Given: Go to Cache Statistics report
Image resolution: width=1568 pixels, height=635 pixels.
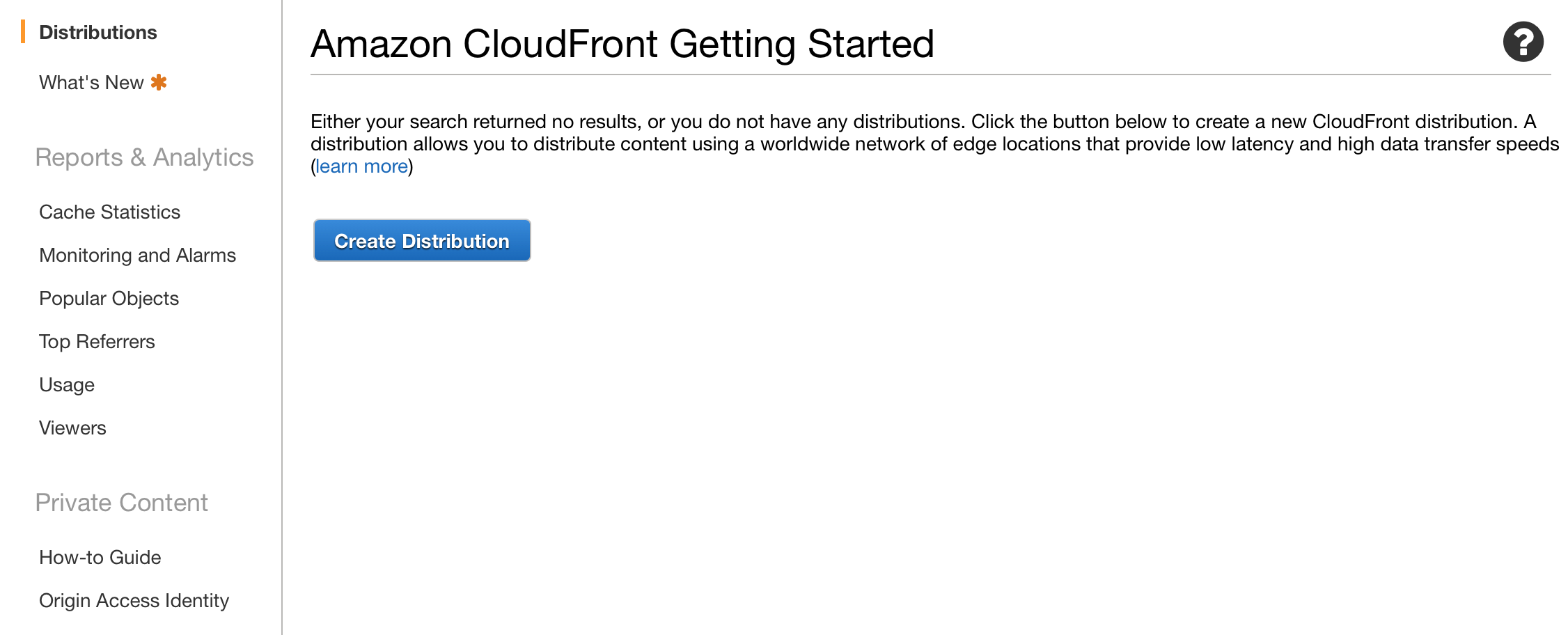Looking at the screenshot, I should pos(109,212).
